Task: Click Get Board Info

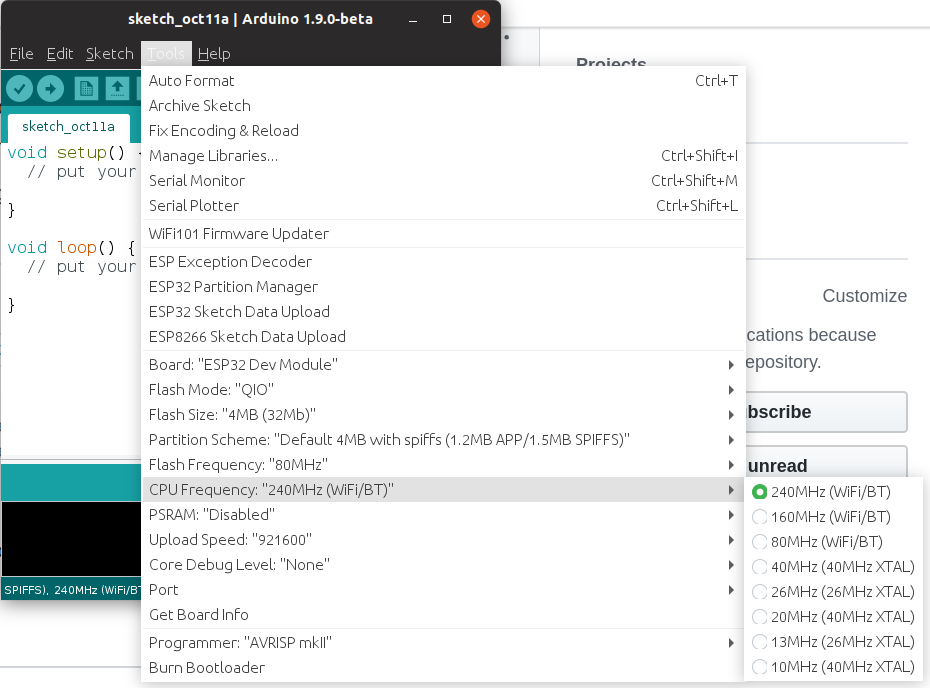Action: tap(443, 614)
